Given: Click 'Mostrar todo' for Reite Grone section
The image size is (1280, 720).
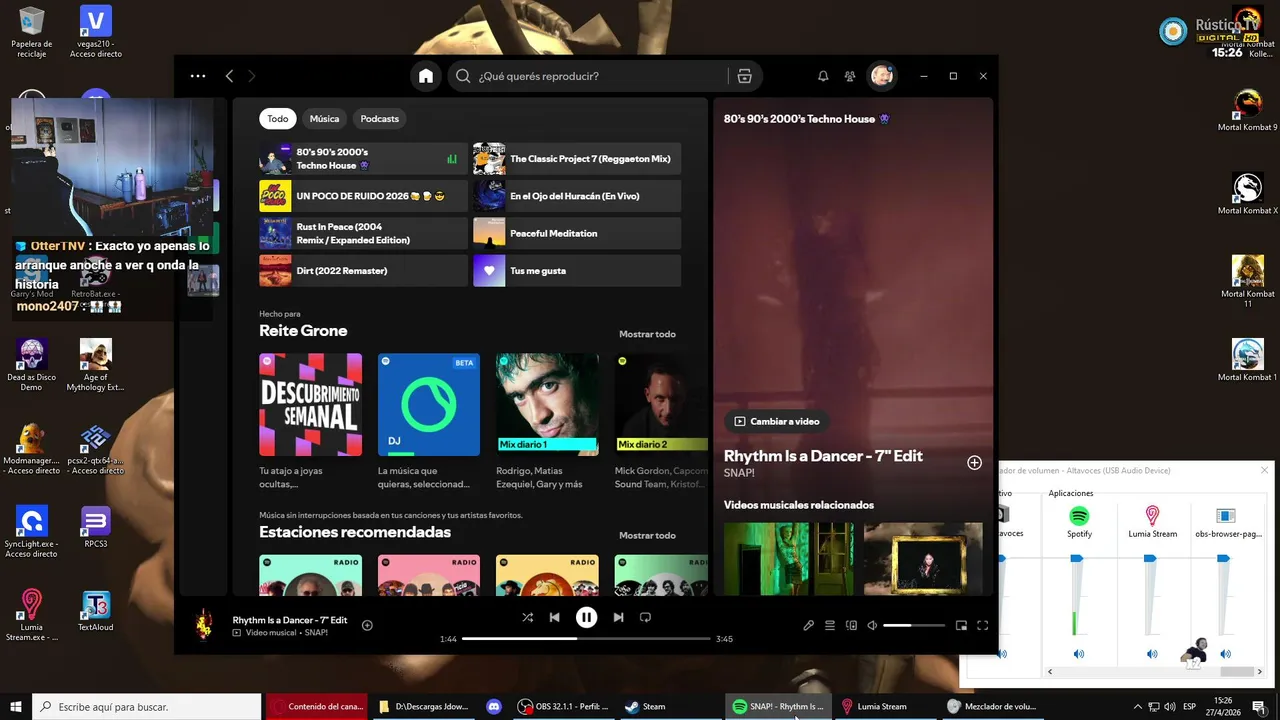Looking at the screenshot, I should 647,334.
